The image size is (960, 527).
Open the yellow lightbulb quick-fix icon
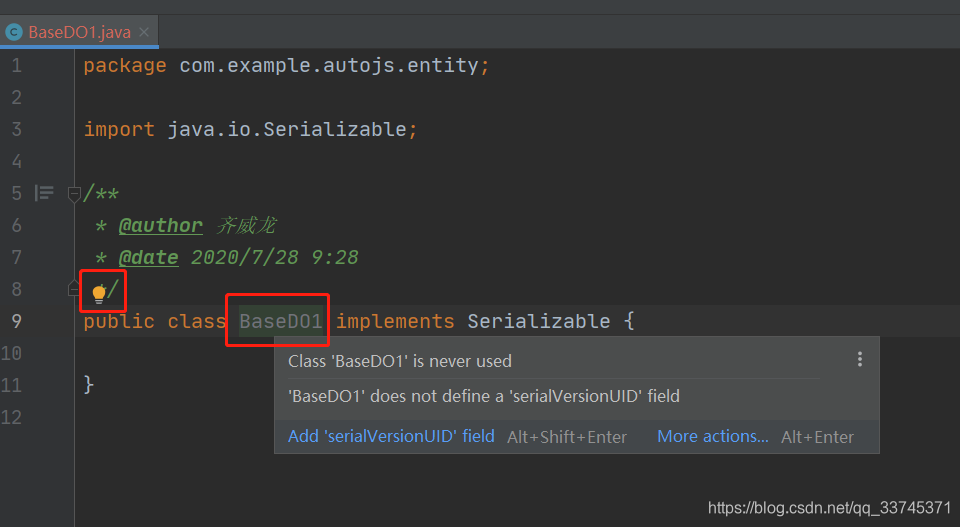(99, 293)
